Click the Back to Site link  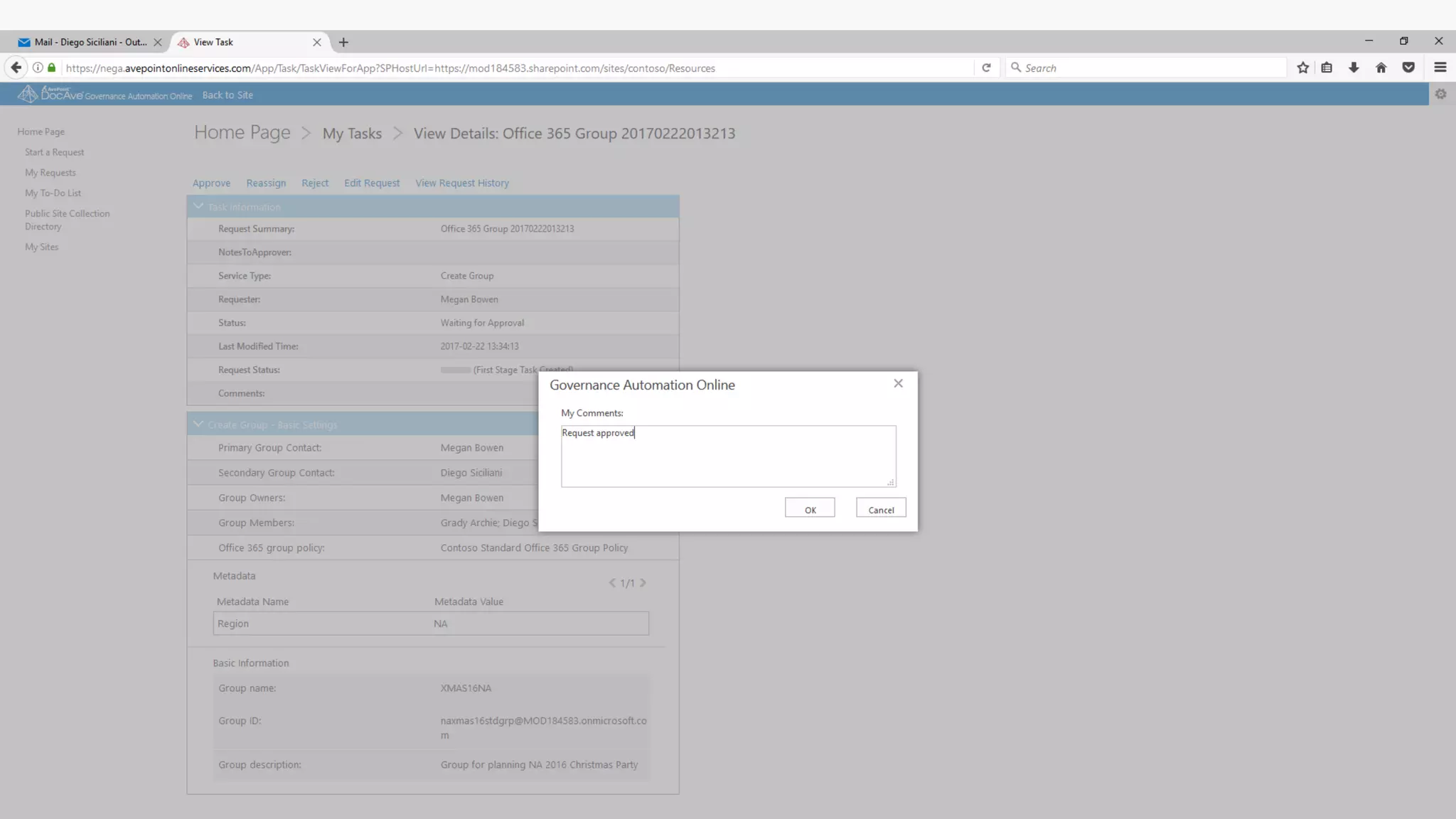(227, 95)
